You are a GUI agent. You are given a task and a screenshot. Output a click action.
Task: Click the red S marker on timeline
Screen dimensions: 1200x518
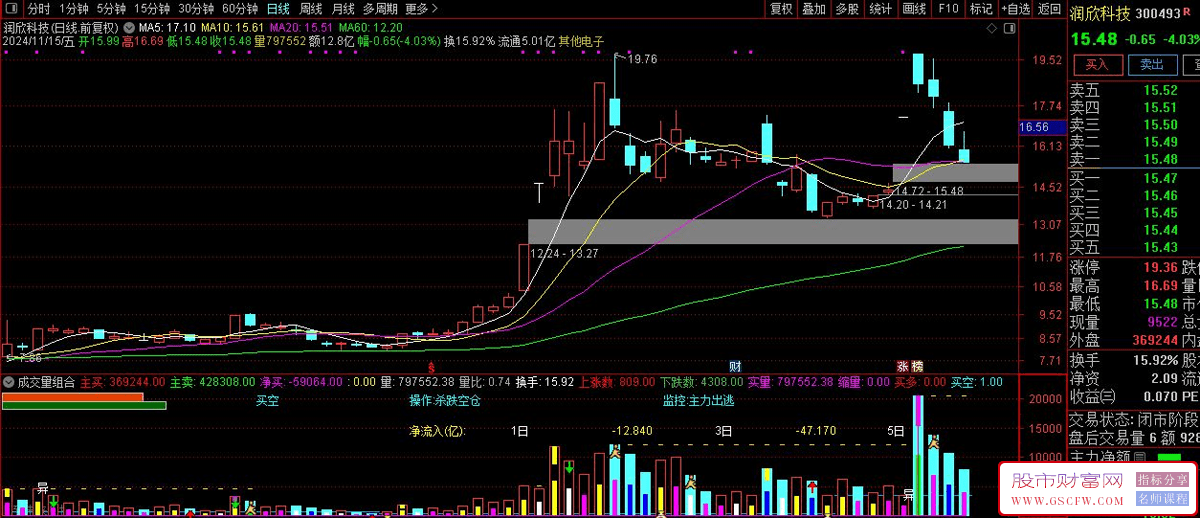point(431,366)
